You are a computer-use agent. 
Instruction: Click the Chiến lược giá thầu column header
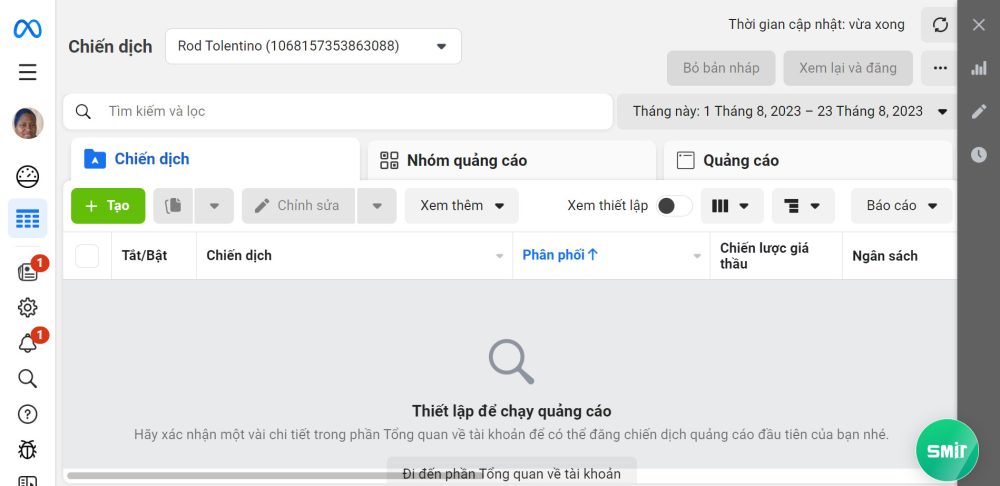click(764, 255)
